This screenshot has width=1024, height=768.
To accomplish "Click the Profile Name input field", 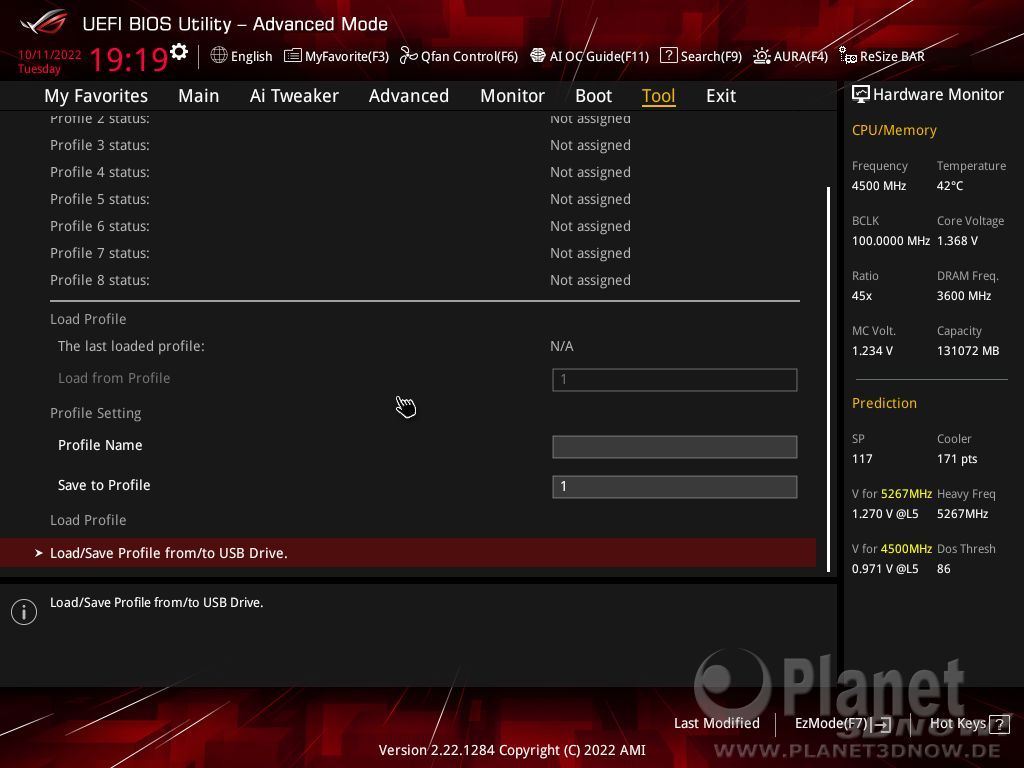I will (x=675, y=447).
